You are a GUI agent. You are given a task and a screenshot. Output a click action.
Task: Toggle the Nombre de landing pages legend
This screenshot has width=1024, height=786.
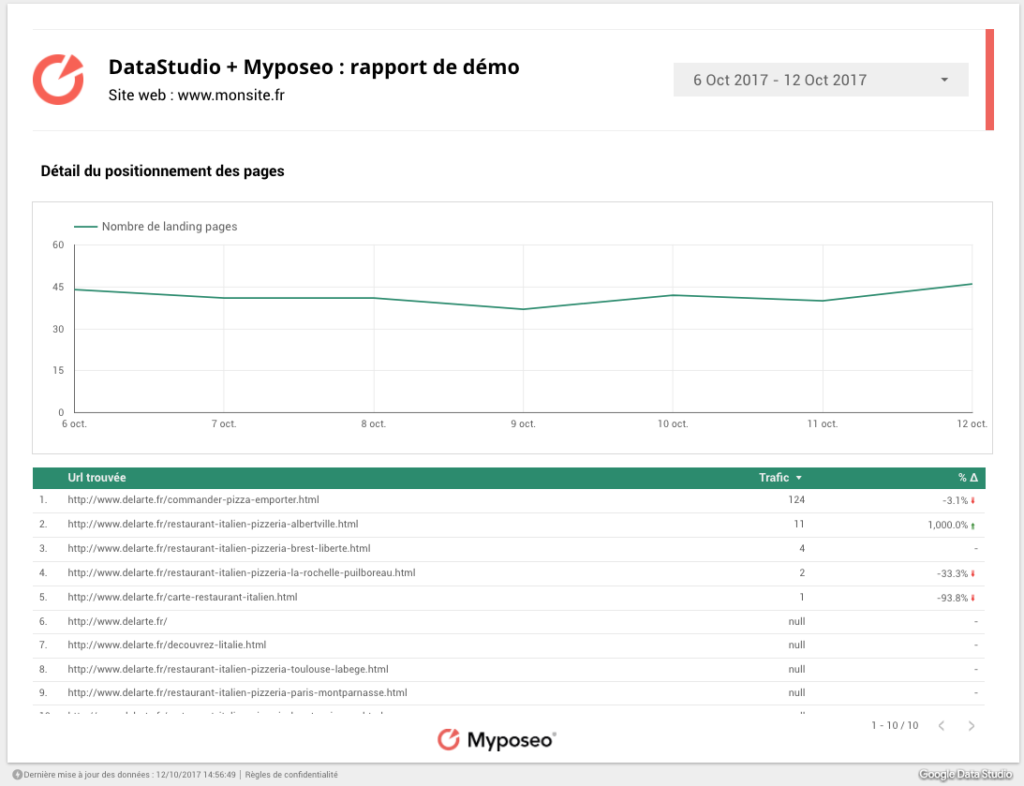(155, 226)
